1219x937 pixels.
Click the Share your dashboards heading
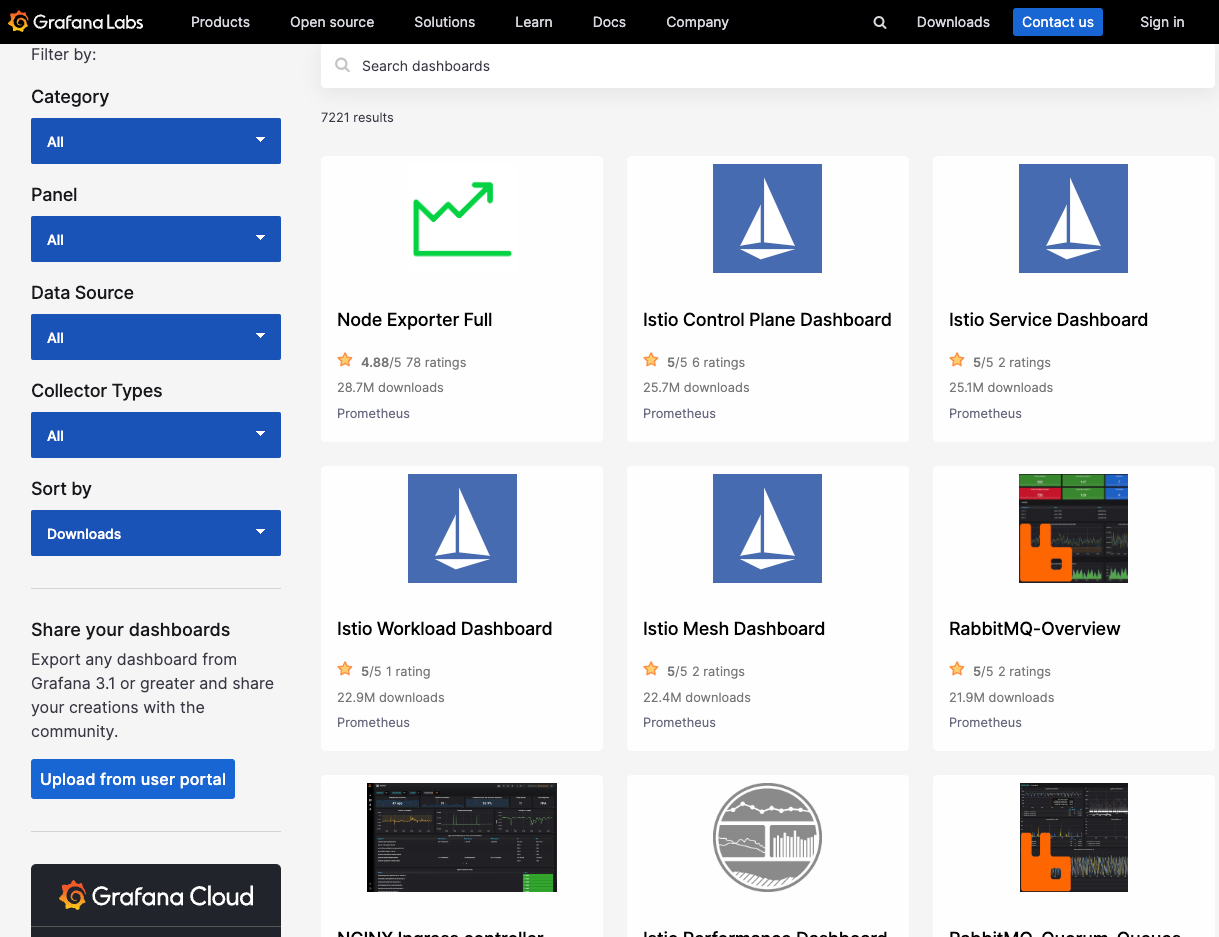pos(131,630)
